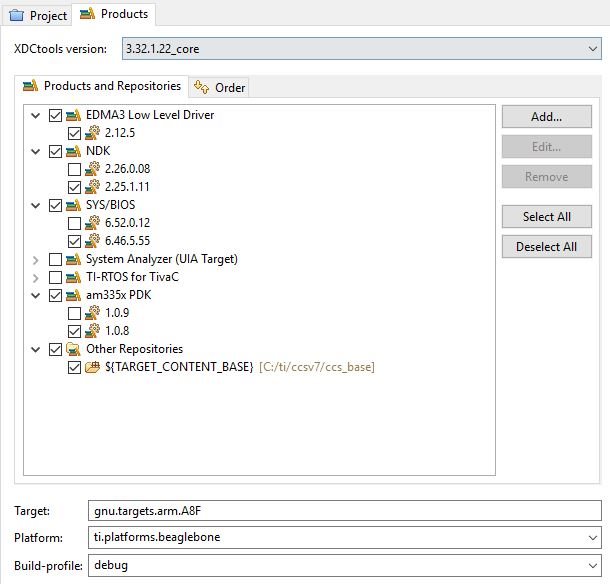This screenshot has width=610, height=584.
Task: Click the am335x PDK product icon
Action: (x=73, y=295)
